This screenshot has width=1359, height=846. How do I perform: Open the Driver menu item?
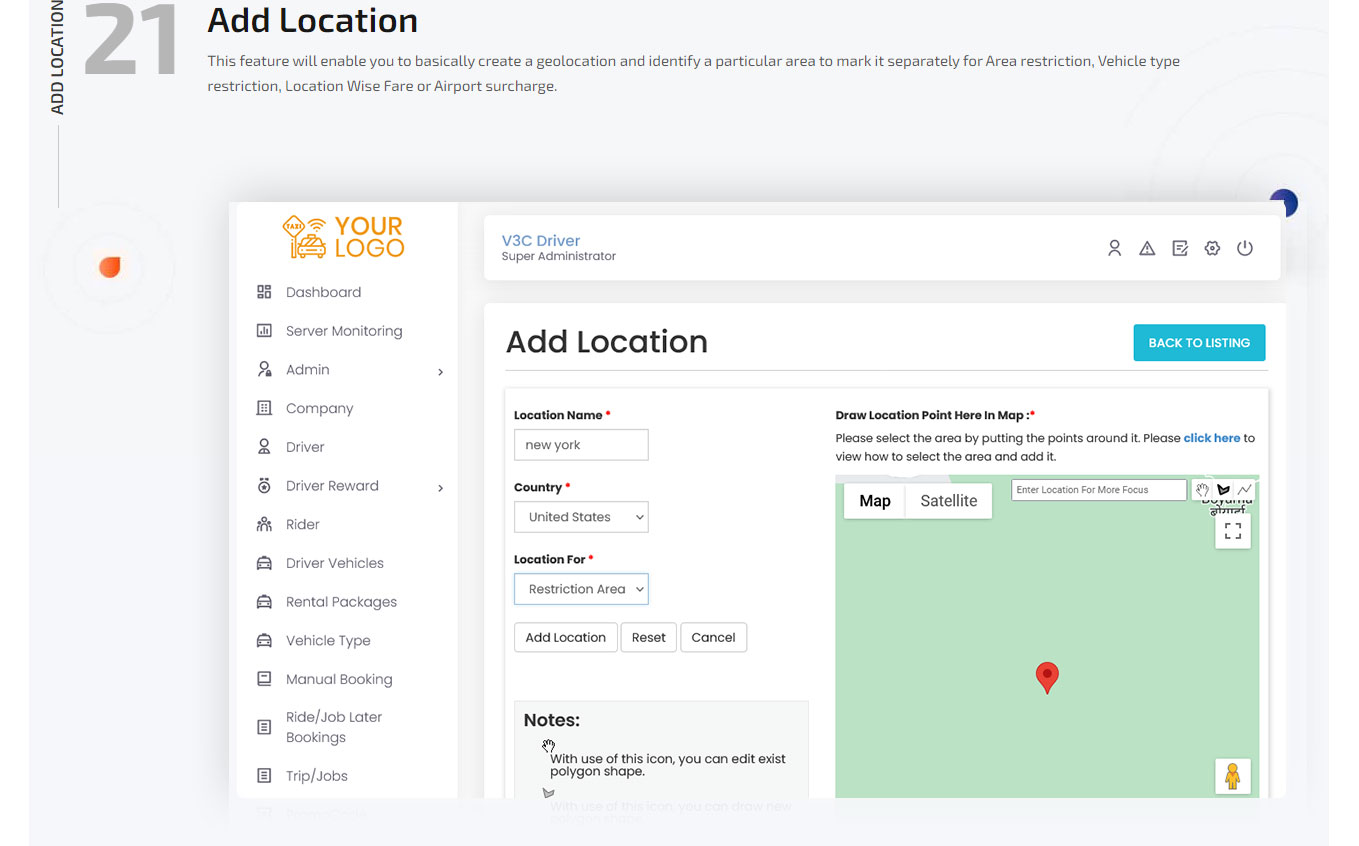[305, 447]
